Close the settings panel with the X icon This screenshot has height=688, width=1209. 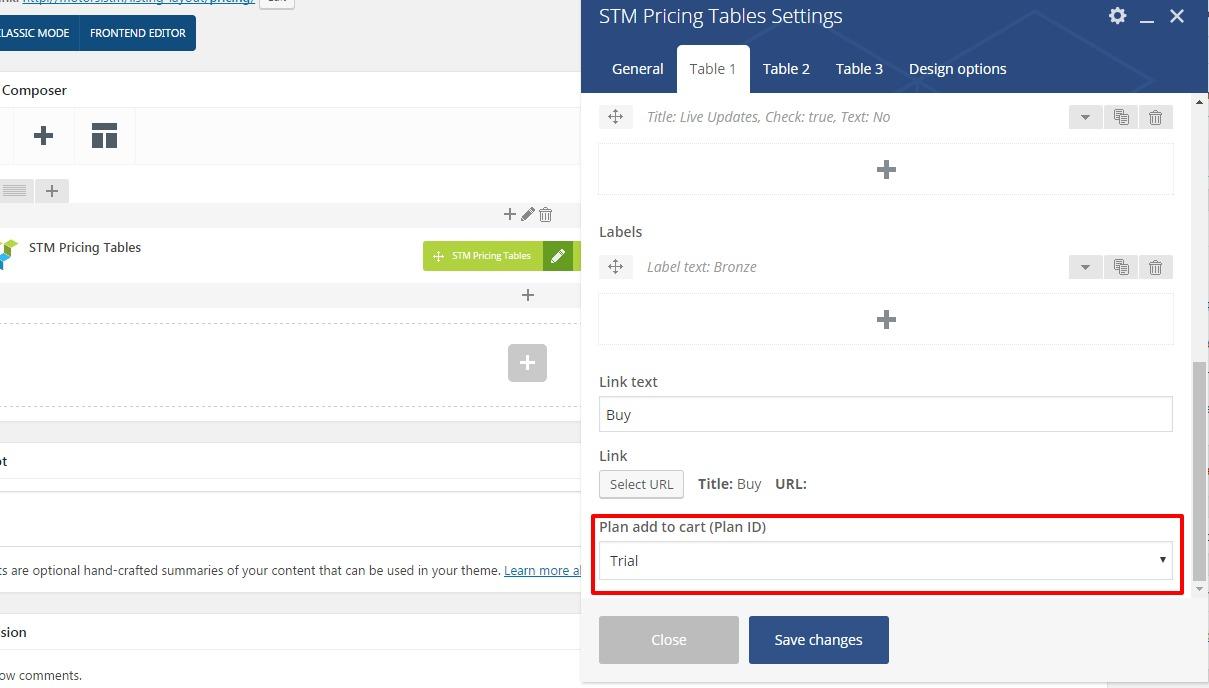click(x=1177, y=16)
